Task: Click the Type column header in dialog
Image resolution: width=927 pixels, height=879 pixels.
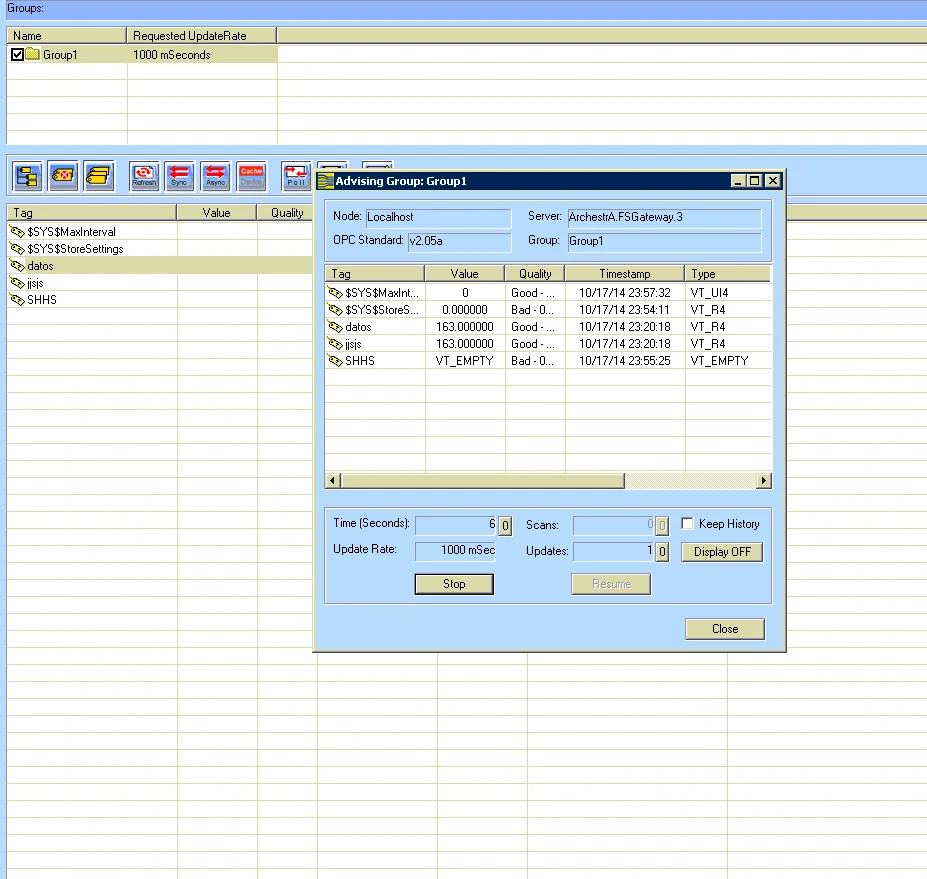Action: pos(728,274)
